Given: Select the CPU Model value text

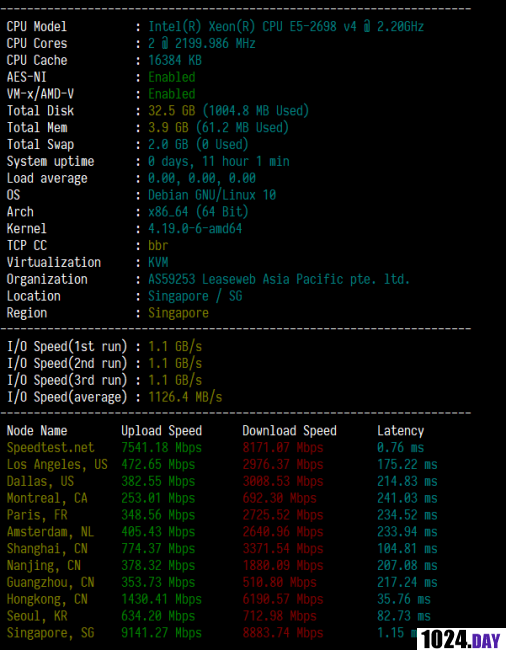Looking at the screenshot, I should [x=286, y=27].
